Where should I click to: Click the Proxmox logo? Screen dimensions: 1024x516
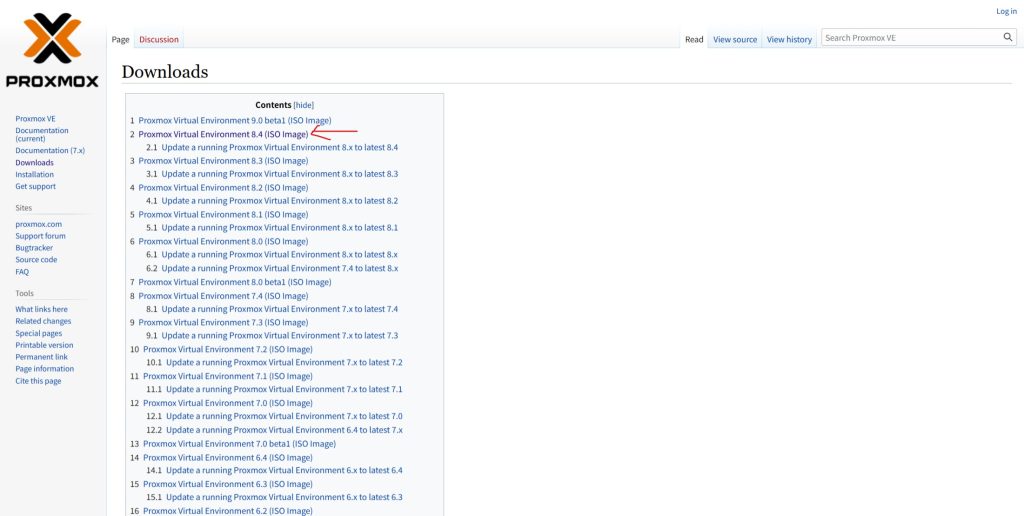coord(52,50)
